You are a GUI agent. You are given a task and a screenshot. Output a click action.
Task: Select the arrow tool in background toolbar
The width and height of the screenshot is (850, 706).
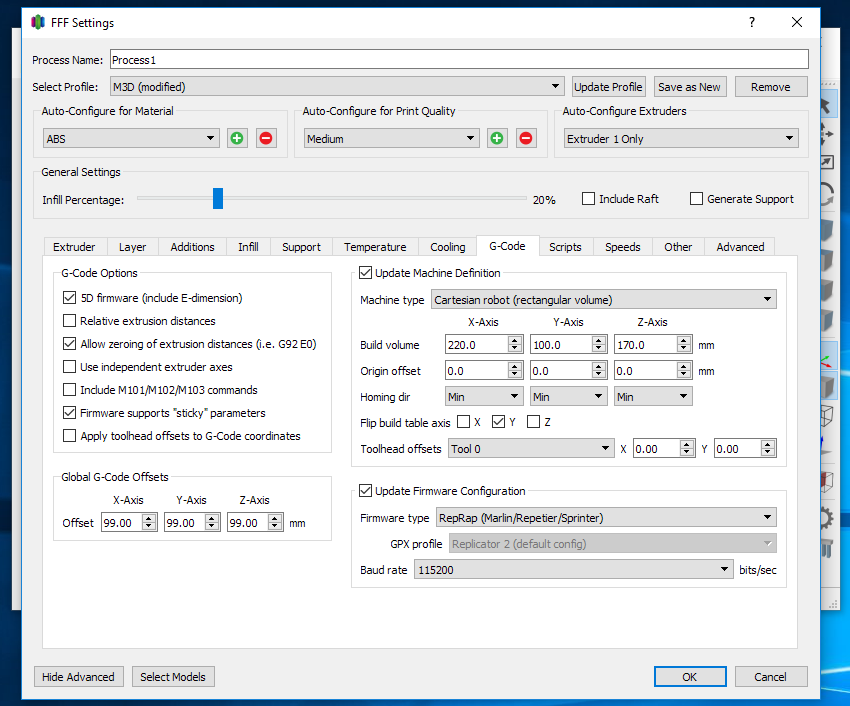pyautogui.click(x=826, y=105)
